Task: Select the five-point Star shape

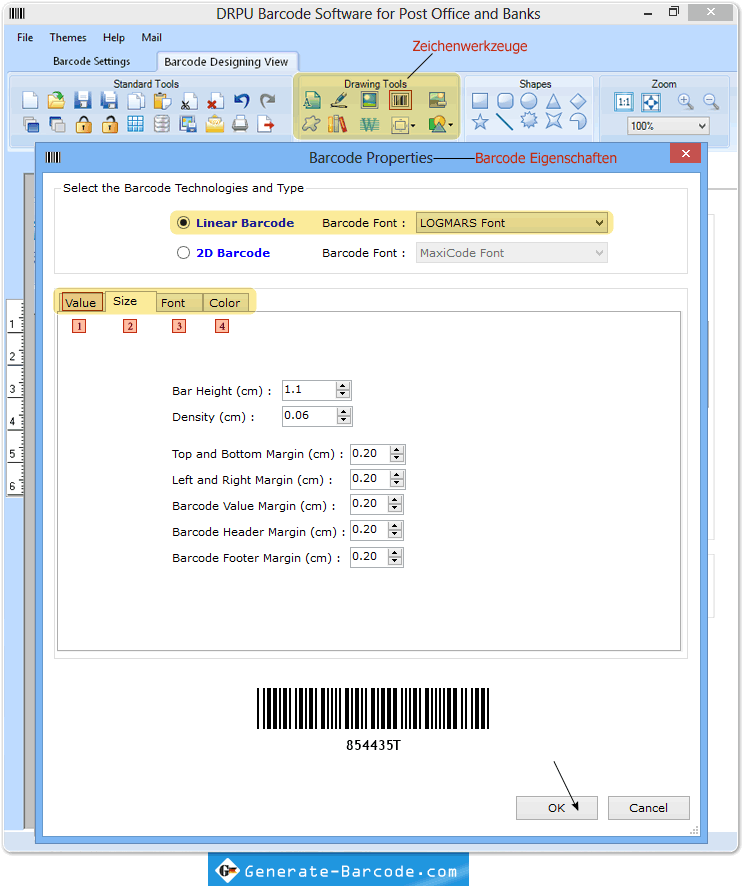Action: [480, 121]
